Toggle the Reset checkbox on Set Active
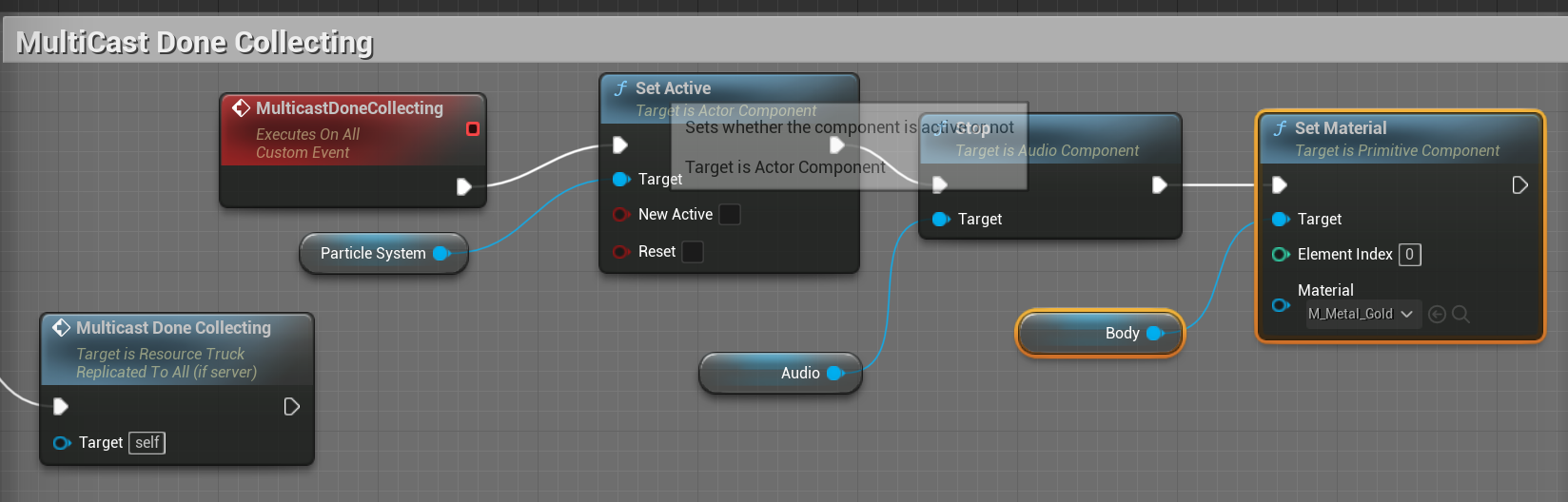This screenshot has height=502, width=1568. [x=693, y=252]
